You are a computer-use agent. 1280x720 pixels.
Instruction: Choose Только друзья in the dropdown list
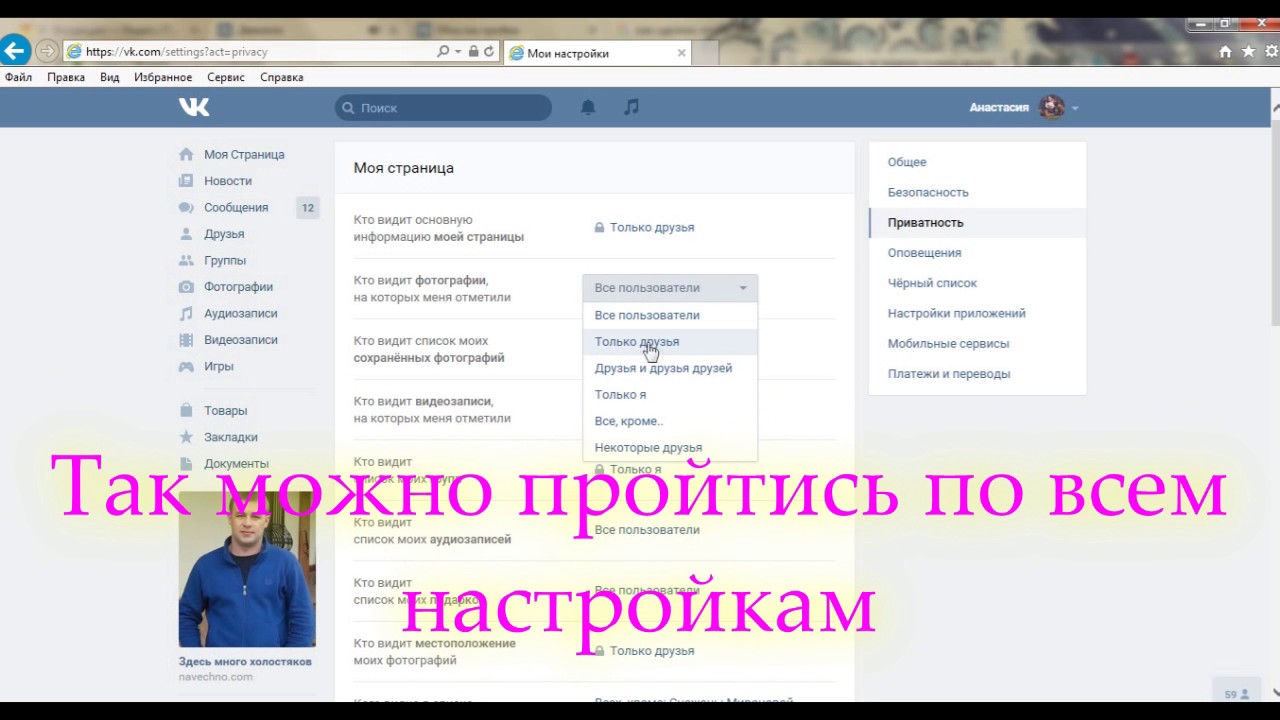(670, 342)
